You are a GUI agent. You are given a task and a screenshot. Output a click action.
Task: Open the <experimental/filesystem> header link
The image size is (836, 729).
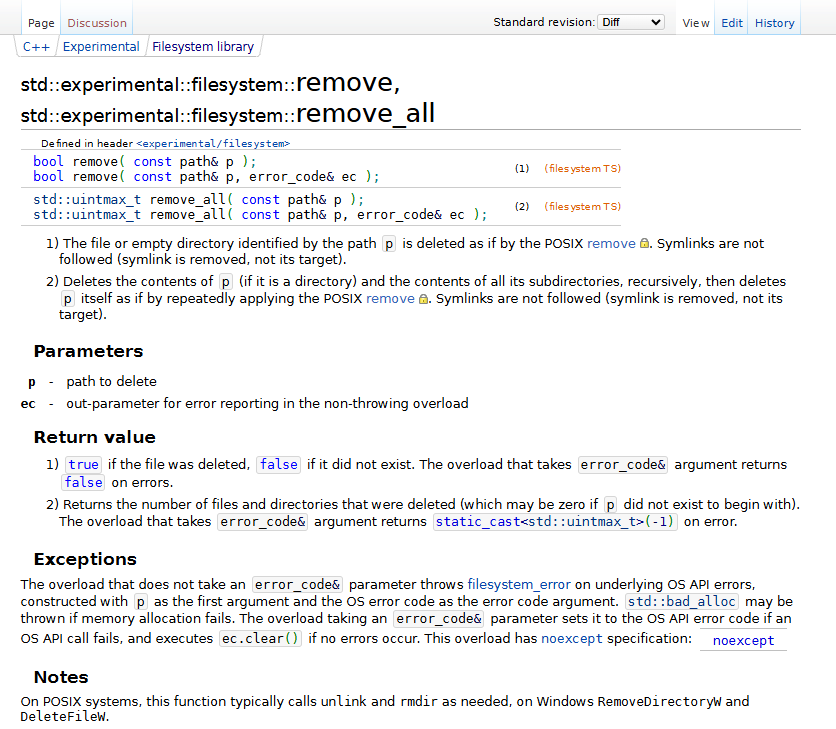[x=213, y=143]
